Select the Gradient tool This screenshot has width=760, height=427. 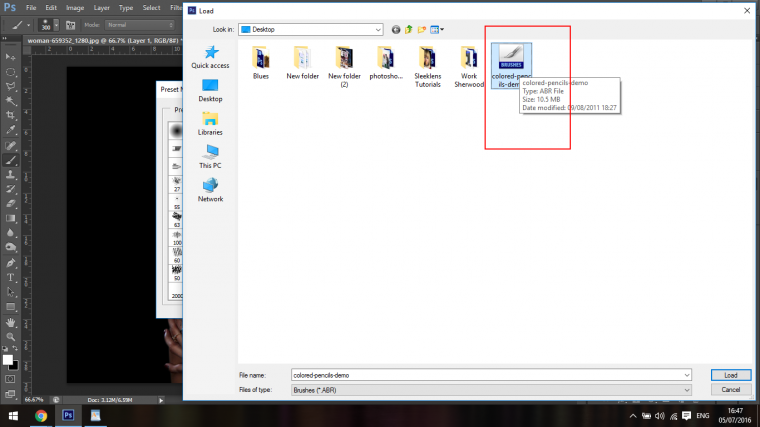click(10, 219)
